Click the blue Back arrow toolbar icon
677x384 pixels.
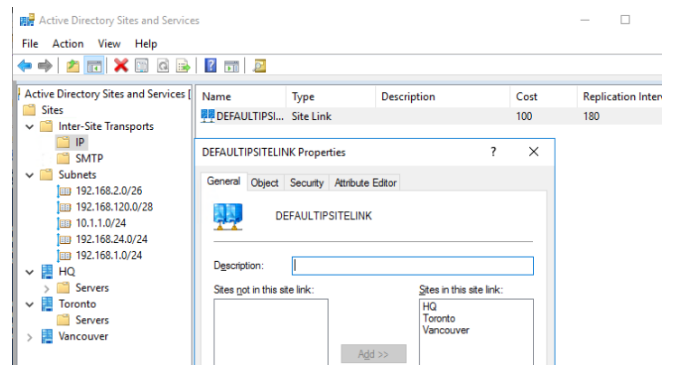point(25,66)
